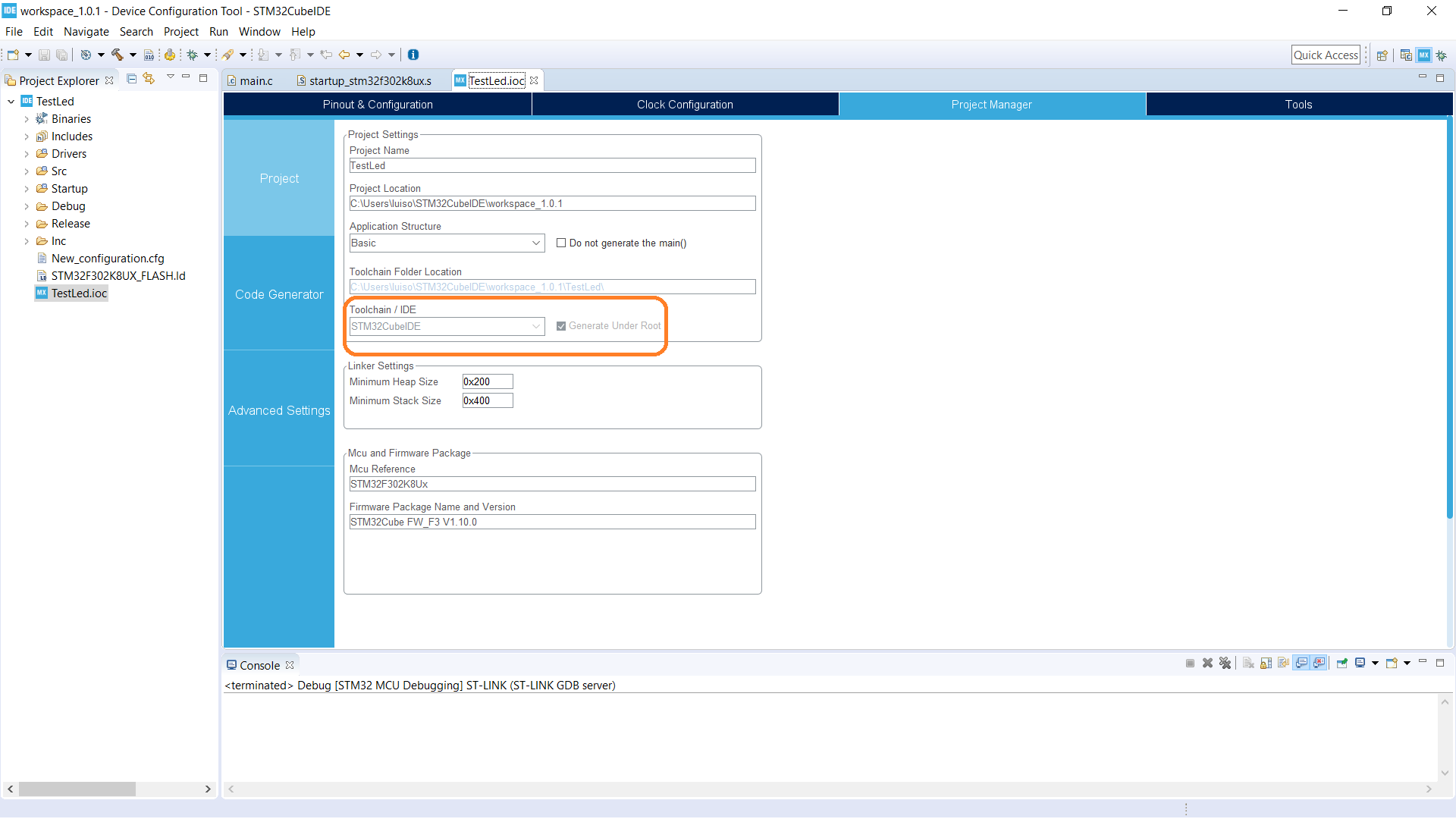
Task: Click the Save toolbar icon
Action: [44, 55]
